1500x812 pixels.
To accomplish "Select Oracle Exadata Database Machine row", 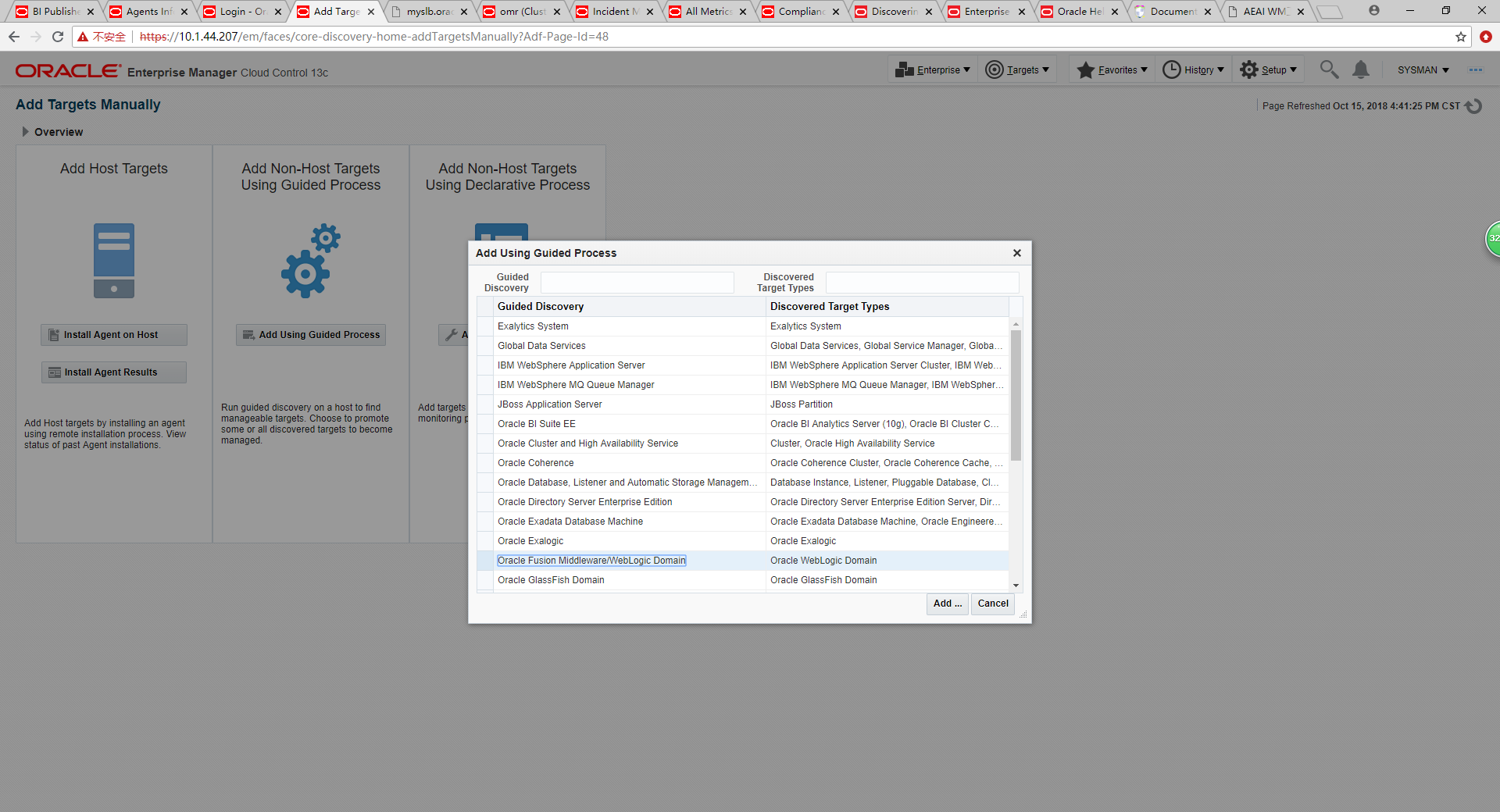I will point(742,522).
